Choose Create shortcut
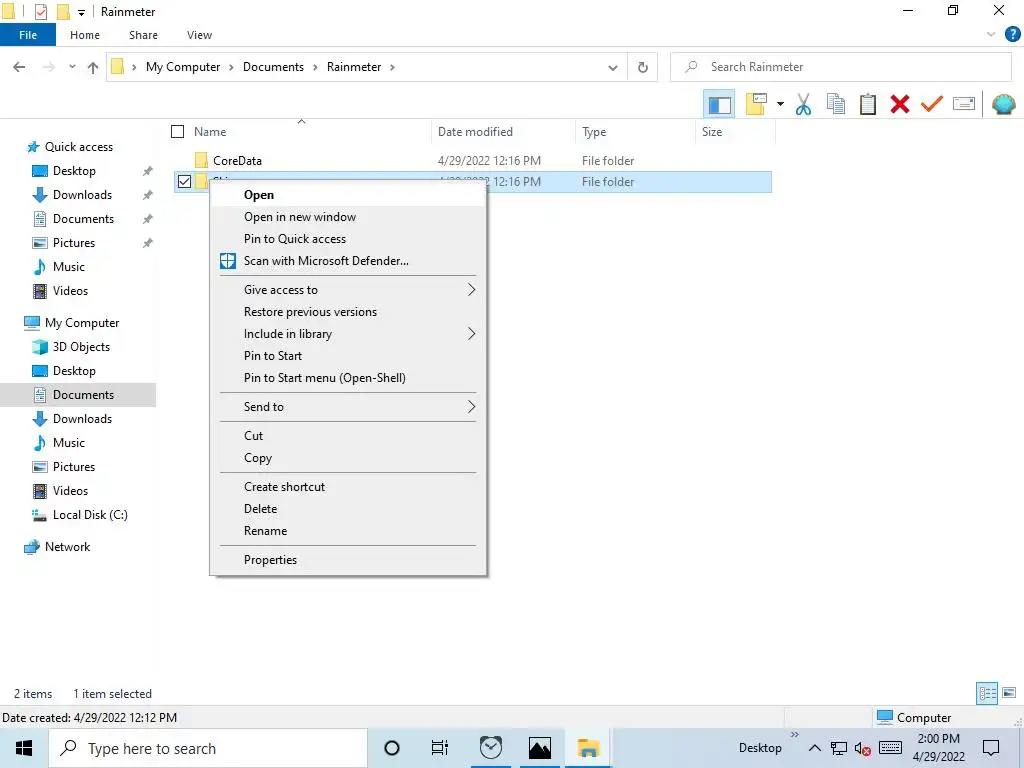 coord(348,487)
